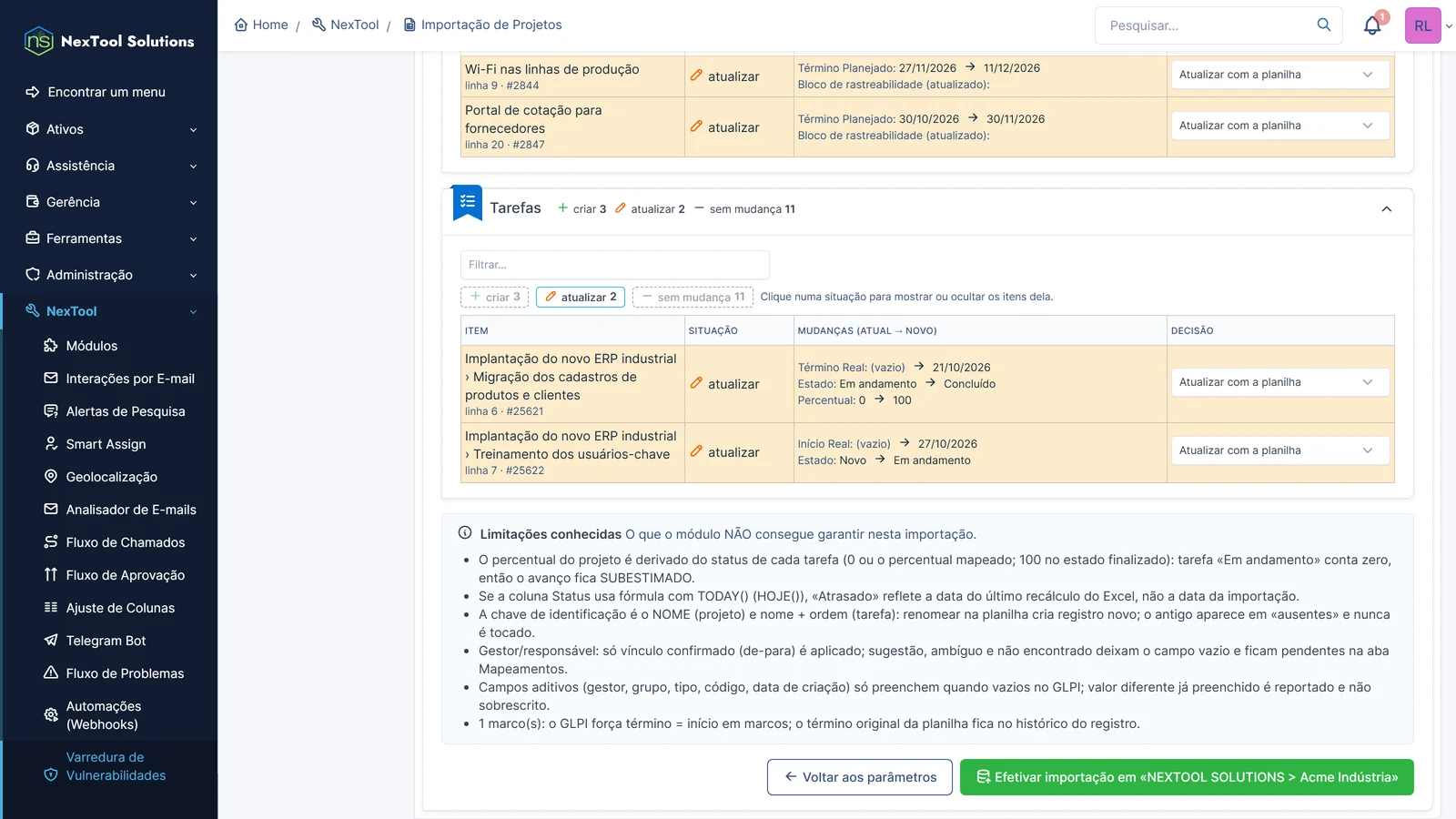The height and width of the screenshot is (819, 1456).
Task: Toggle the 'criar 3' filter chip
Action: coord(495,297)
